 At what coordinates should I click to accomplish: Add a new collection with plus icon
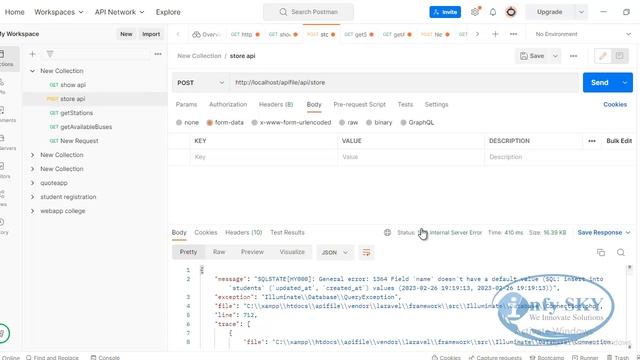(33, 54)
